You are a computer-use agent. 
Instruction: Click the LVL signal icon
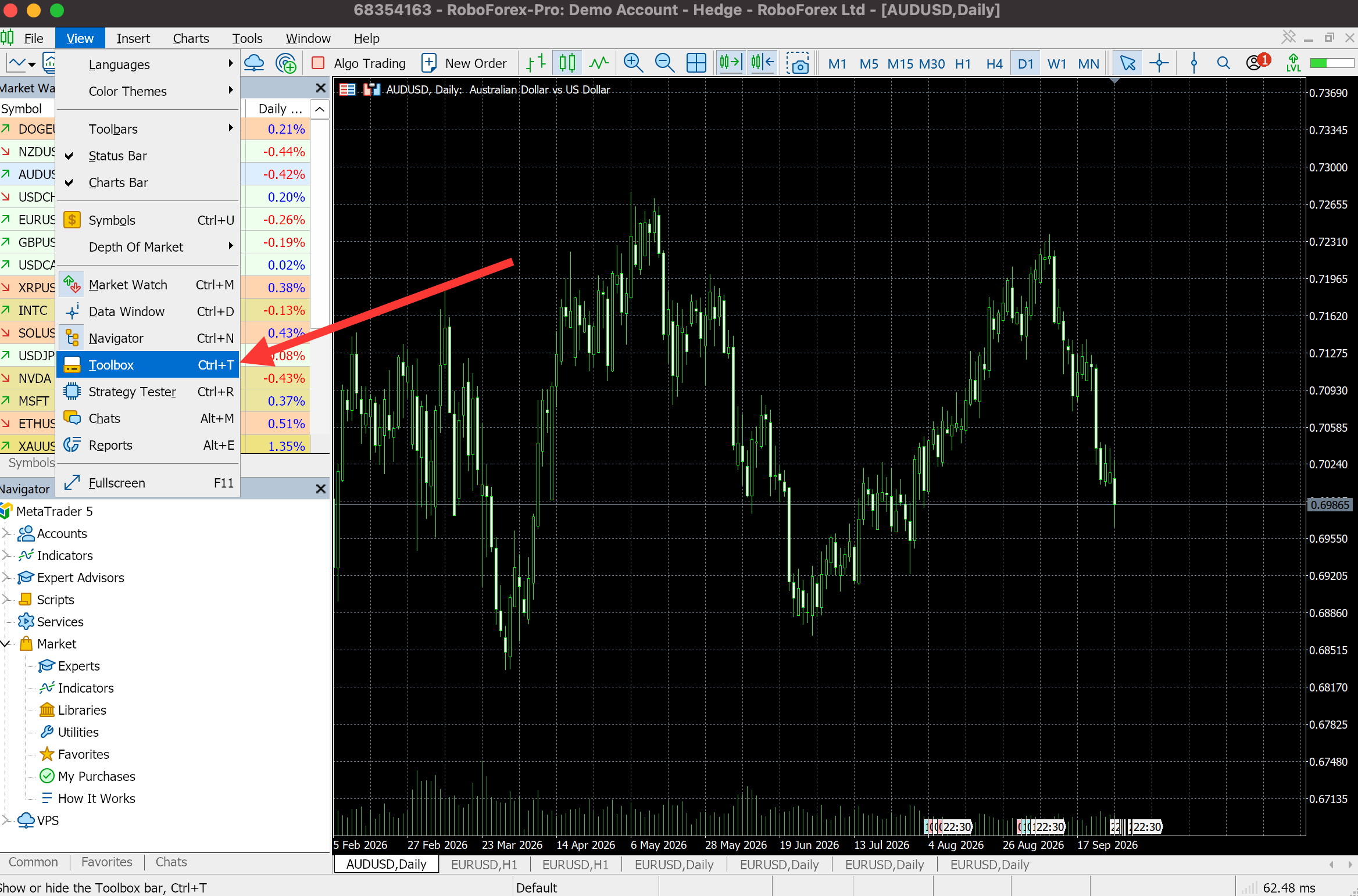coord(1293,63)
